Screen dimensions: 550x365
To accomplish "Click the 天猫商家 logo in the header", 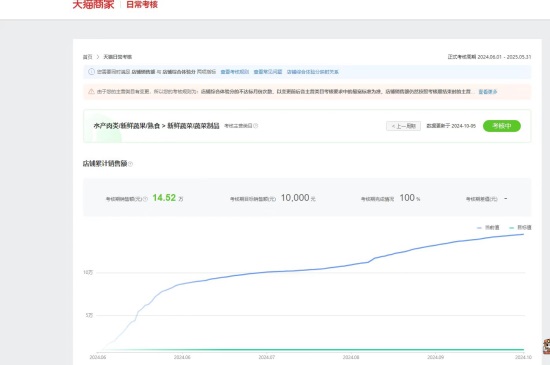I will 93,4.
